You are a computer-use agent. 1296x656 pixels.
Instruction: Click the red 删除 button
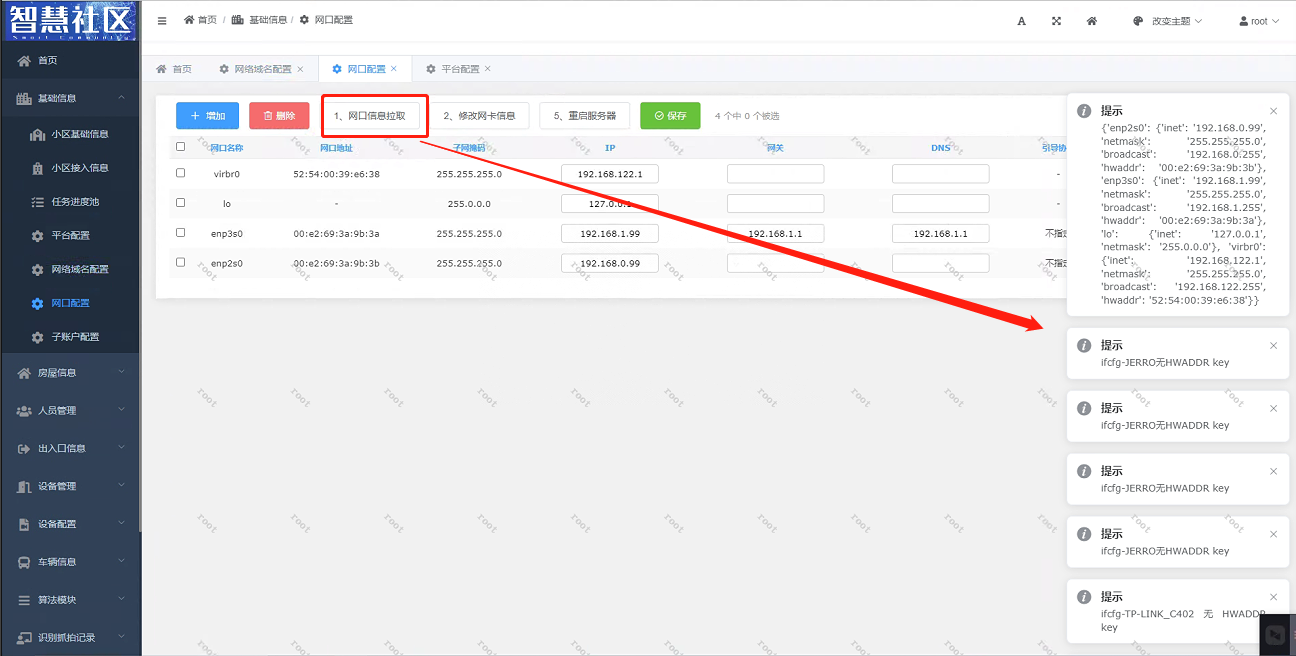[x=279, y=116]
